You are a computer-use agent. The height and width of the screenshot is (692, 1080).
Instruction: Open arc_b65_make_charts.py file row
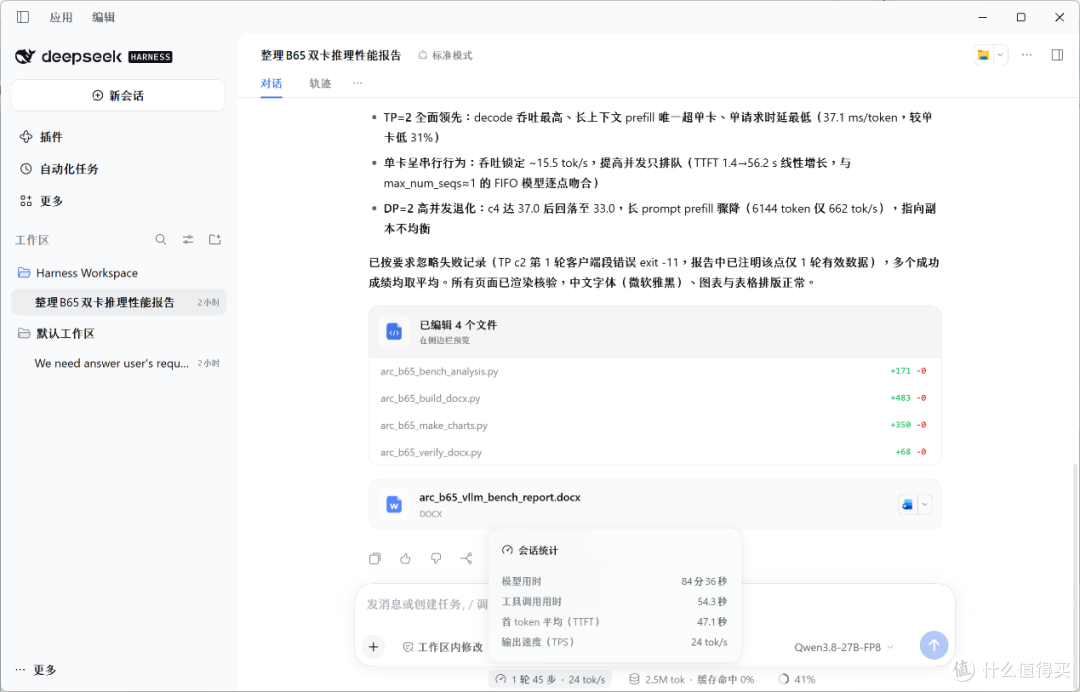point(654,425)
